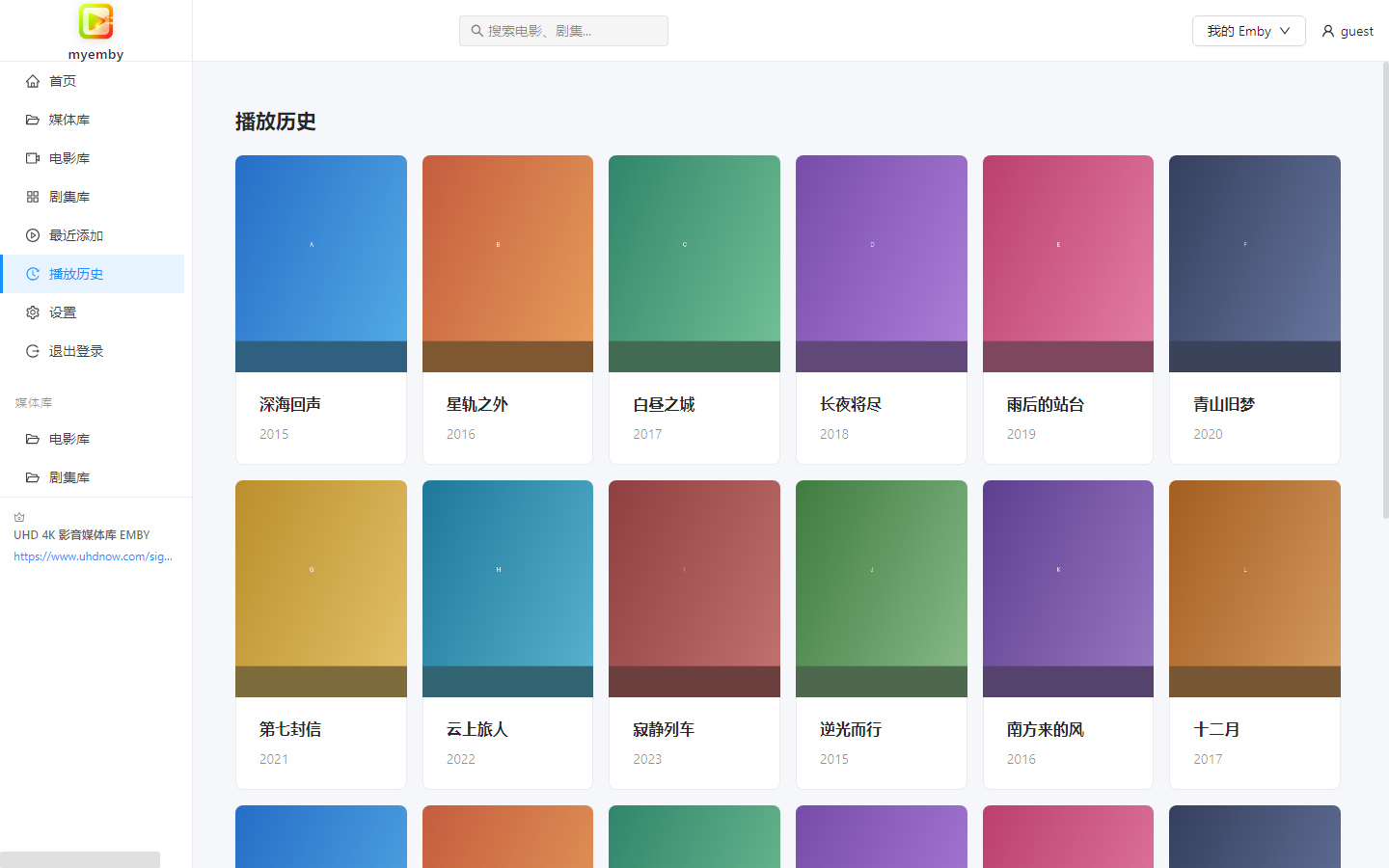Click the 2022 year under 云上旅人
The width and height of the screenshot is (1389, 868).
pyautogui.click(x=461, y=759)
